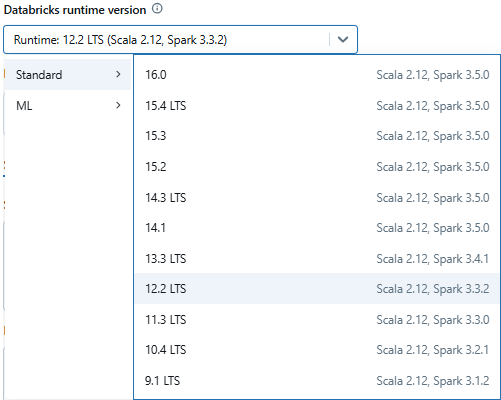
Task: Choose runtime version 14.1
Action: pos(317,228)
